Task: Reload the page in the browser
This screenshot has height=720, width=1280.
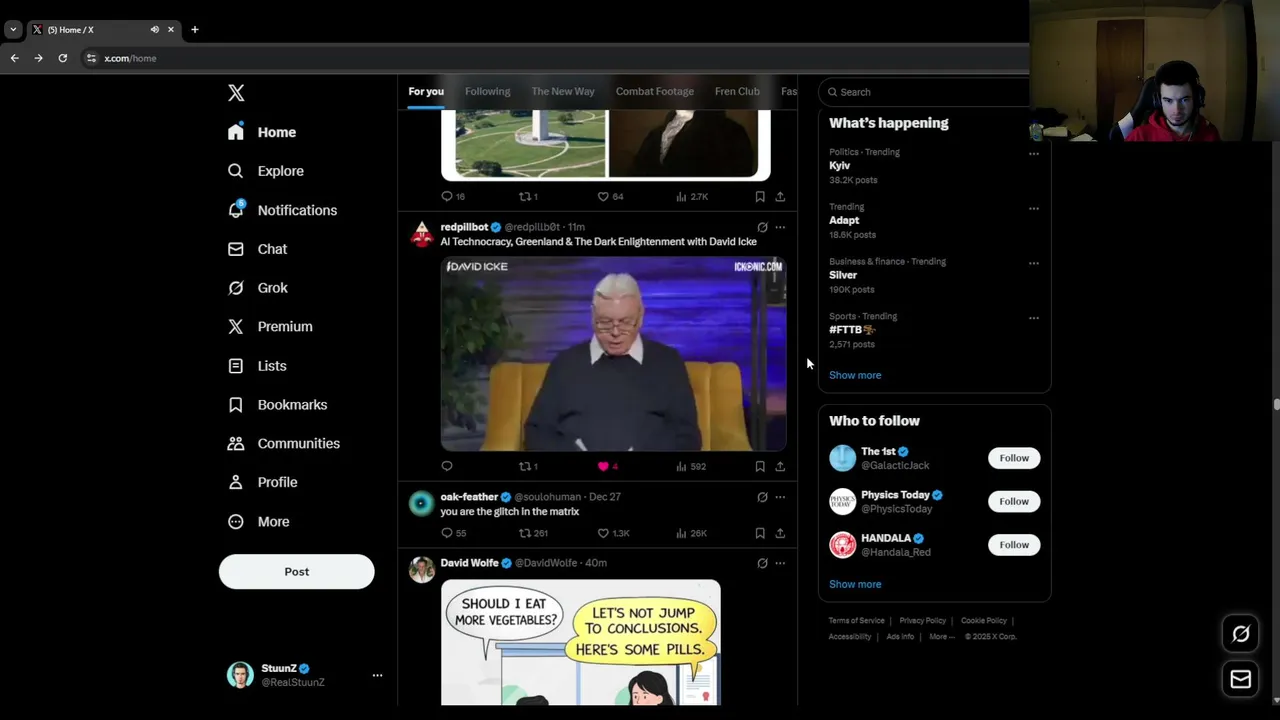Action: [62, 58]
